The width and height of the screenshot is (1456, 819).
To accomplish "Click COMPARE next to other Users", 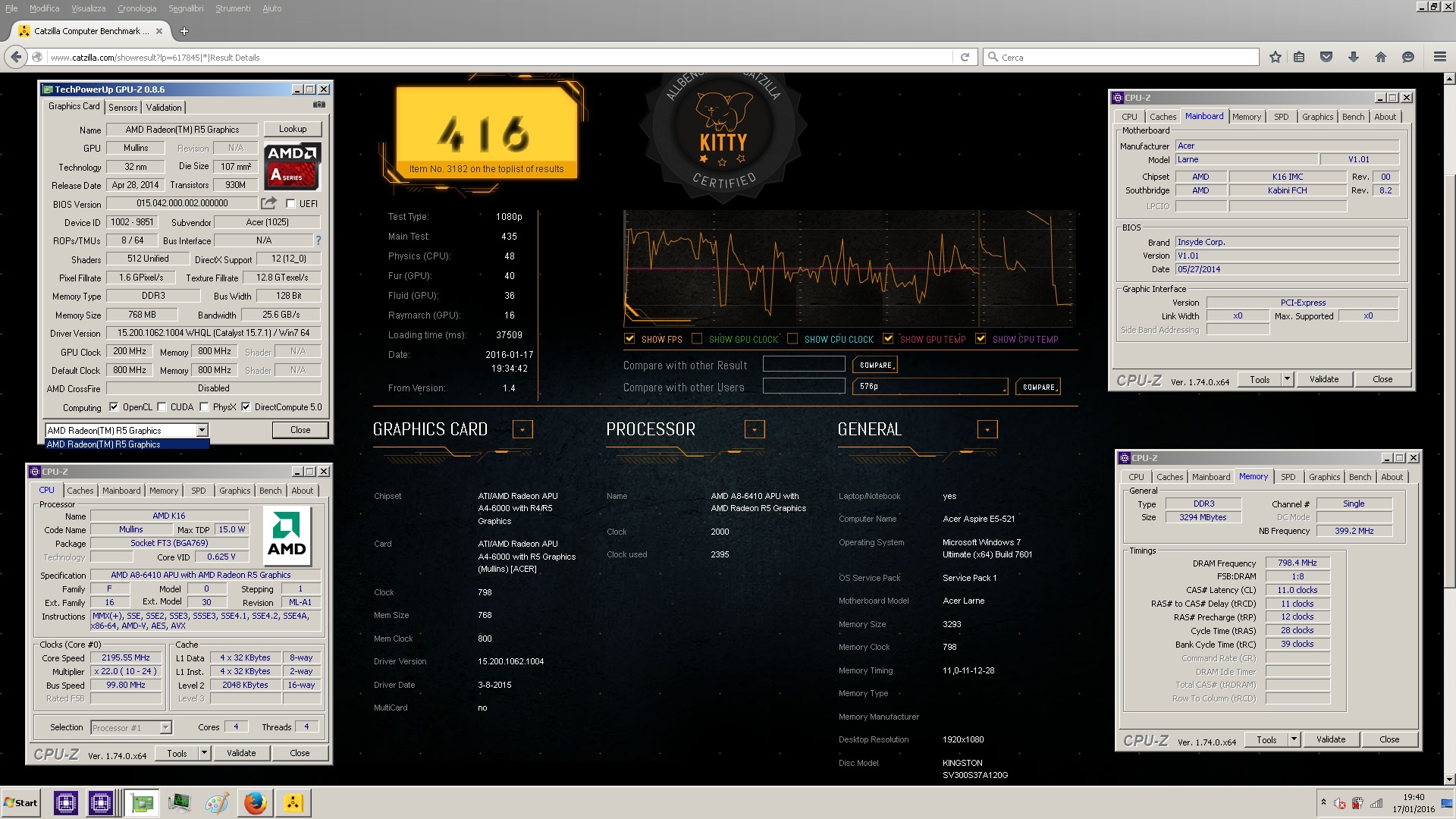I will point(1038,387).
